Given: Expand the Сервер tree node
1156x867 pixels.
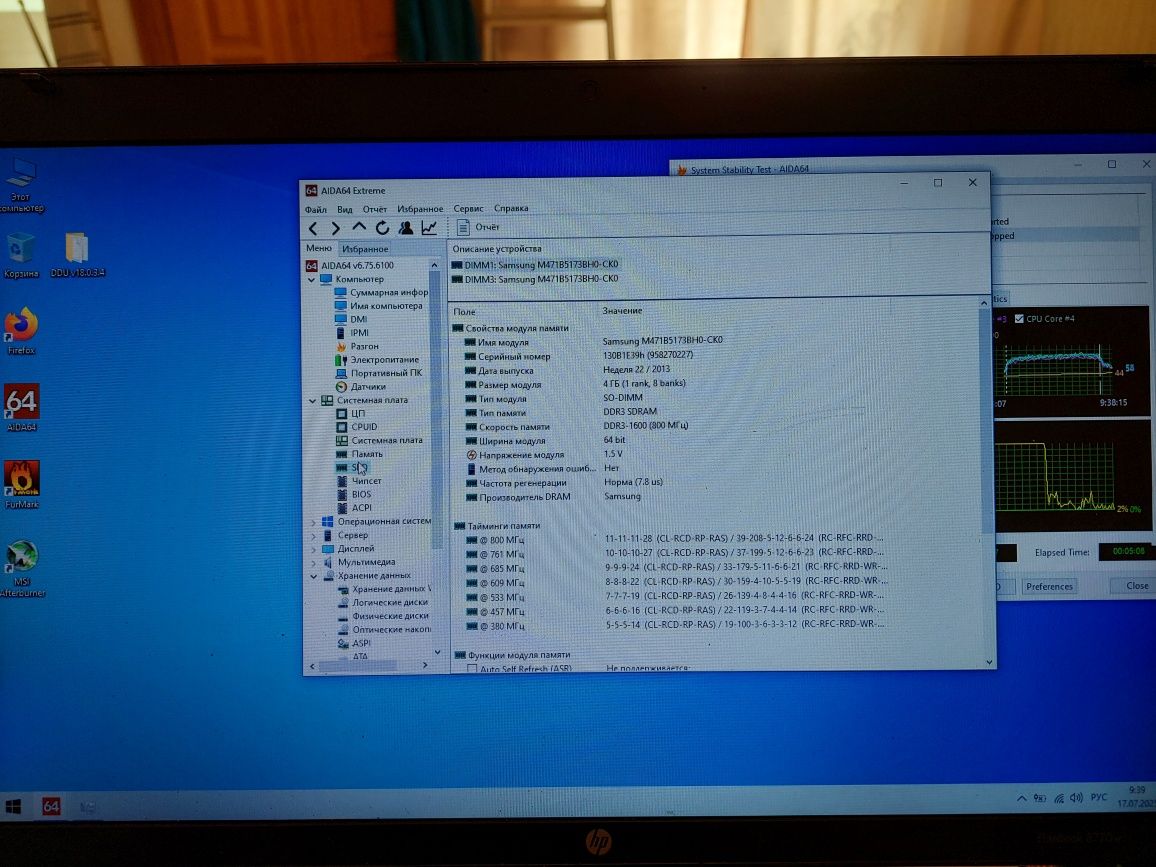Looking at the screenshot, I should click(313, 536).
